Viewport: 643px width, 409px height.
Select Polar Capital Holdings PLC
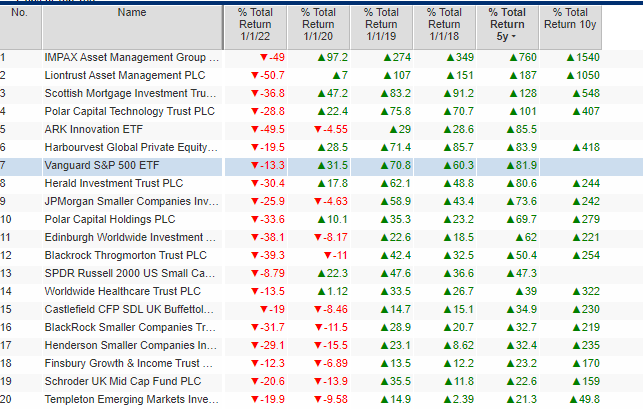110,219
